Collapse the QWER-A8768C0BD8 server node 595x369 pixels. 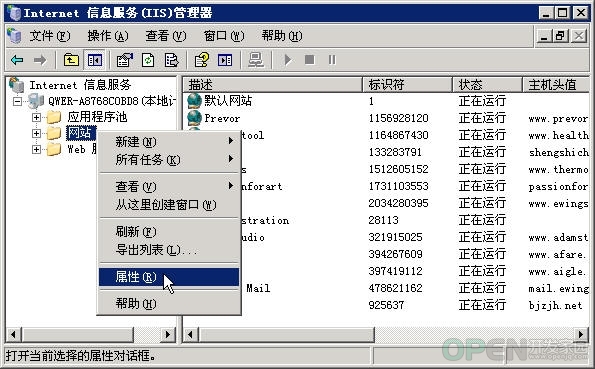coord(17,101)
